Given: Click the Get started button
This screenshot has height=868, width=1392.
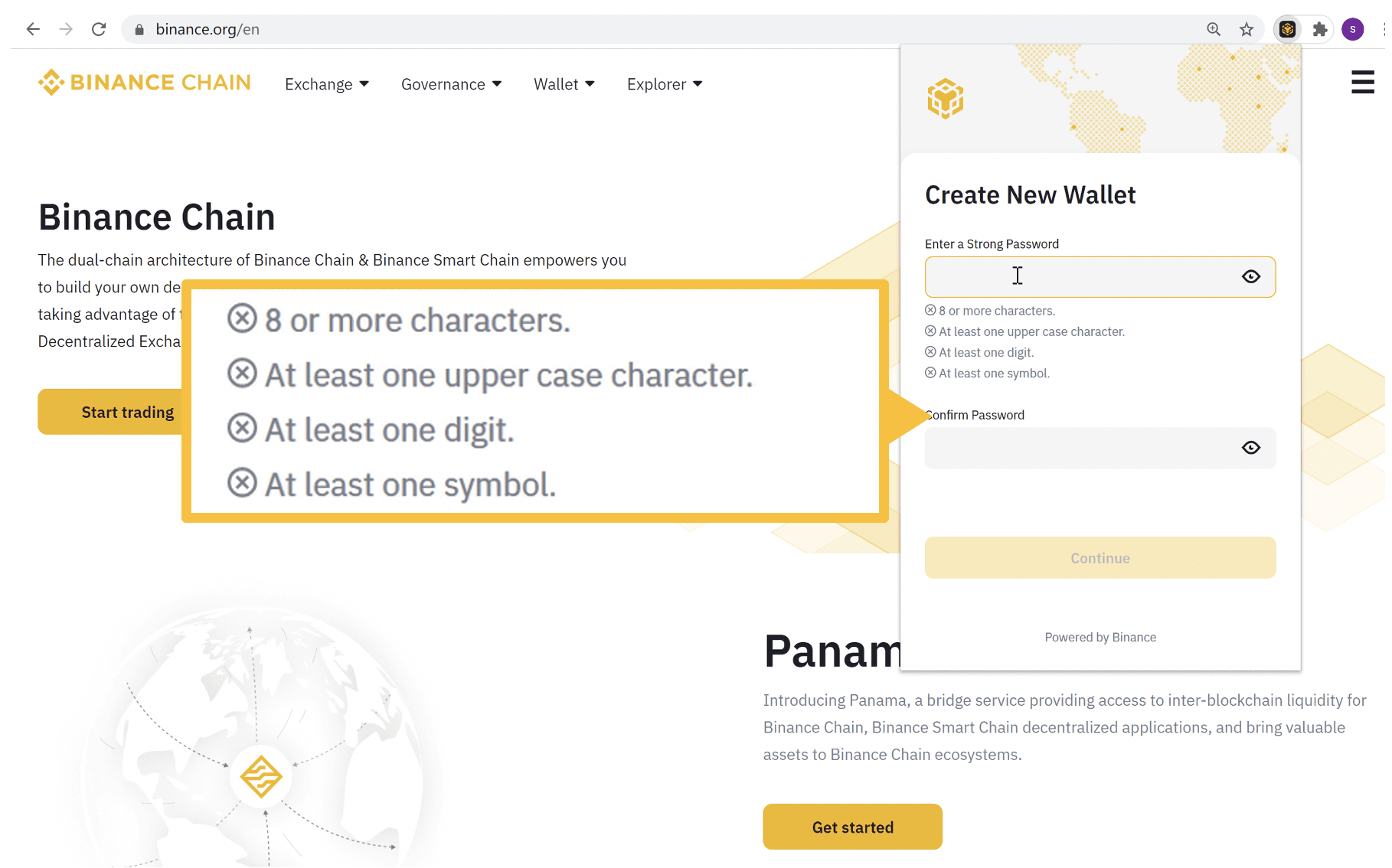Looking at the screenshot, I should tap(852, 827).
